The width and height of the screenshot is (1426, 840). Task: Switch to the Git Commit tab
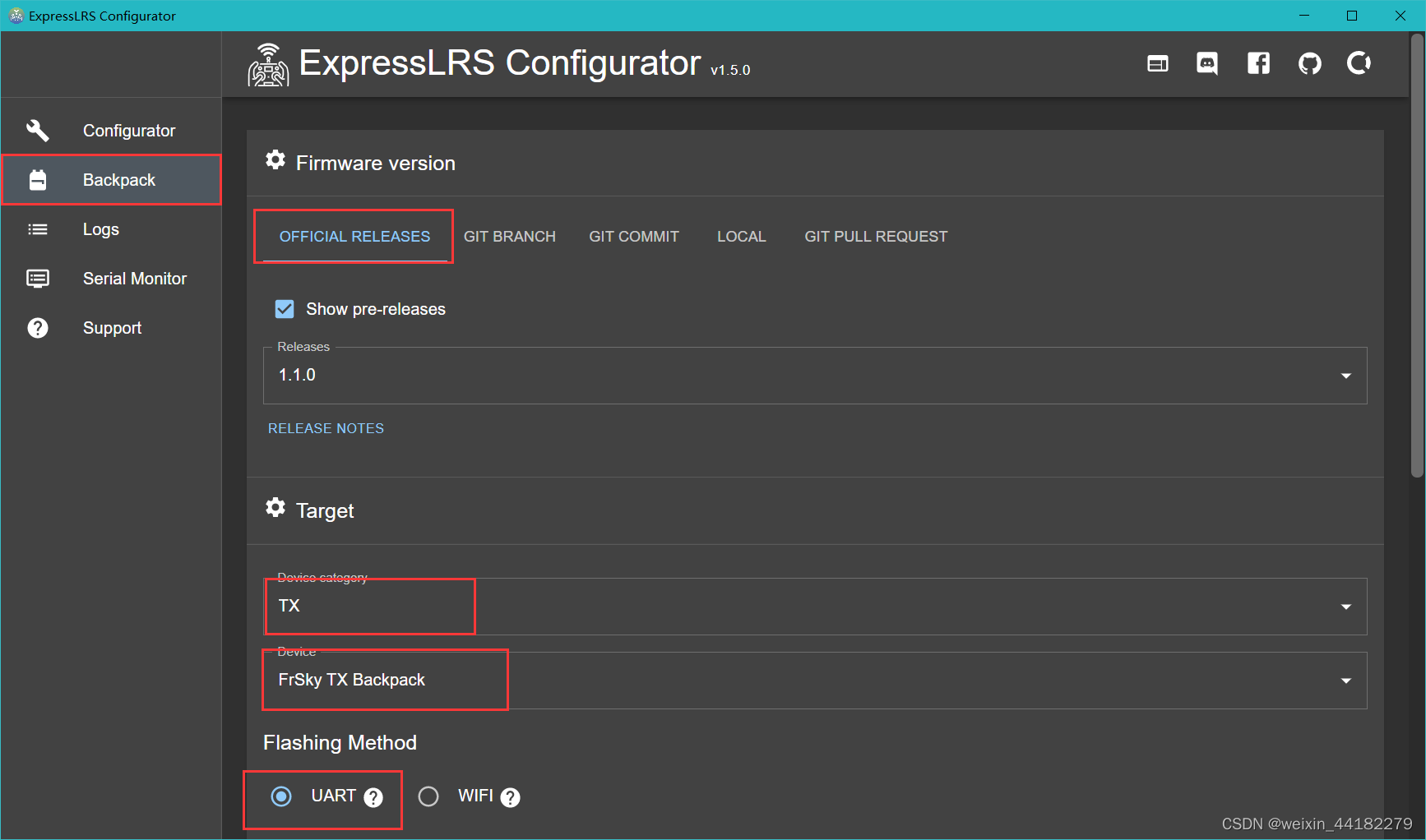634,237
